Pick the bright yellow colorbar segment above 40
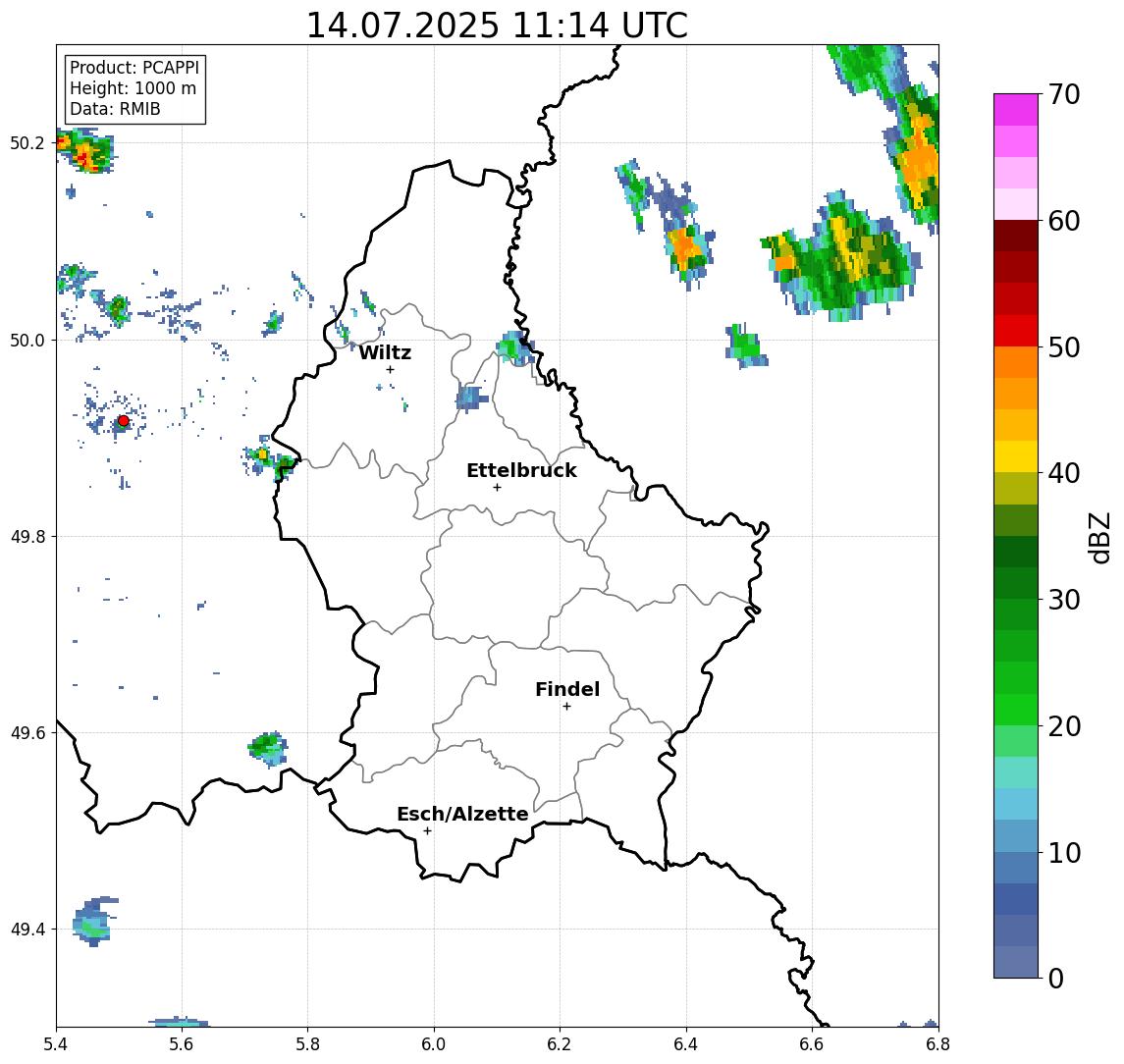Viewport: 1124px width, 1064px height. (1016, 456)
